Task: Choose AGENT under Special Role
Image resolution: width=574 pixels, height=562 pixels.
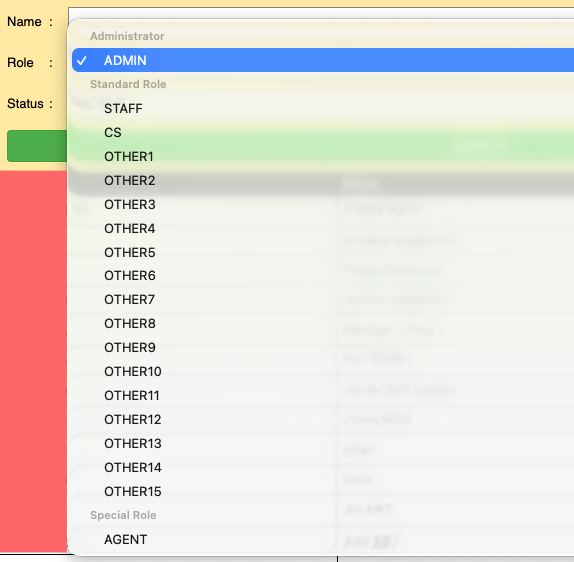Action: click(323, 539)
